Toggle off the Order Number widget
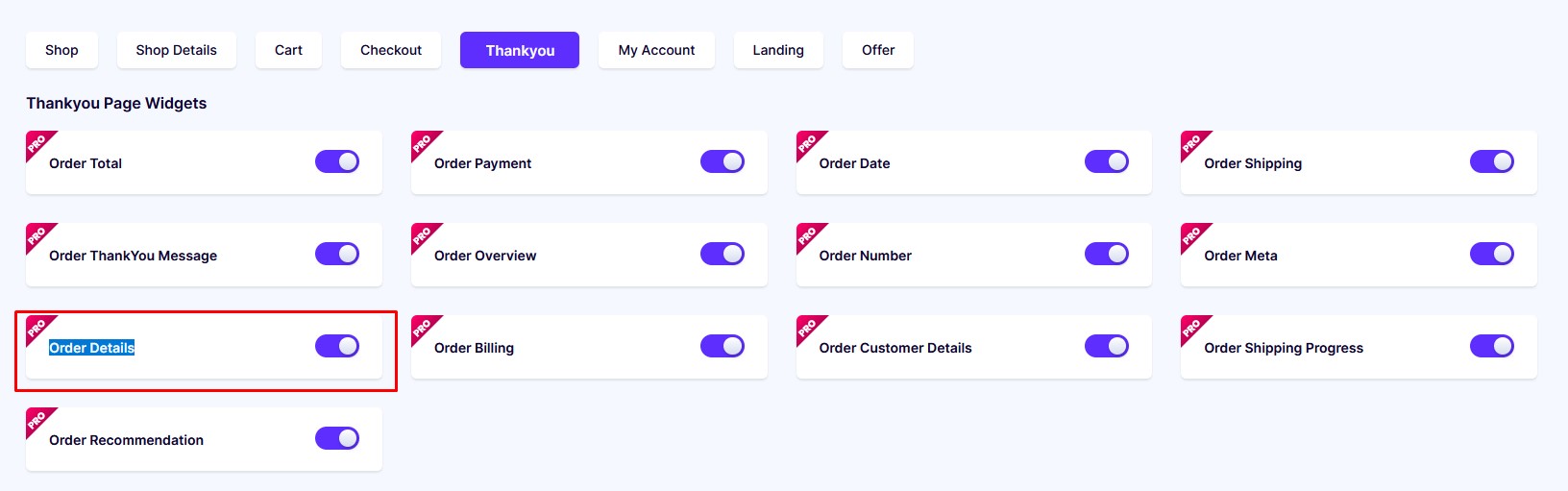This screenshot has height=491, width=1568. [1107, 254]
